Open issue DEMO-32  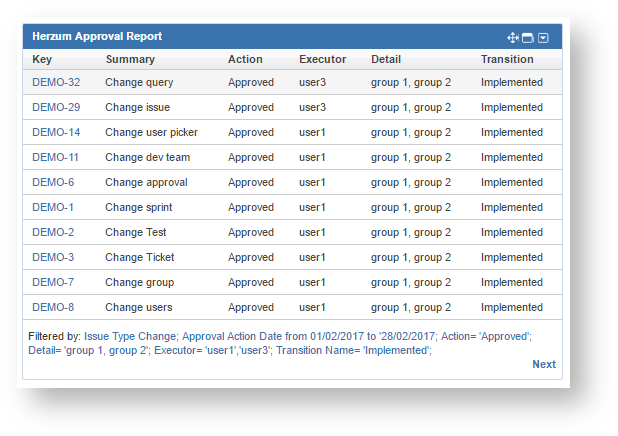56,82
